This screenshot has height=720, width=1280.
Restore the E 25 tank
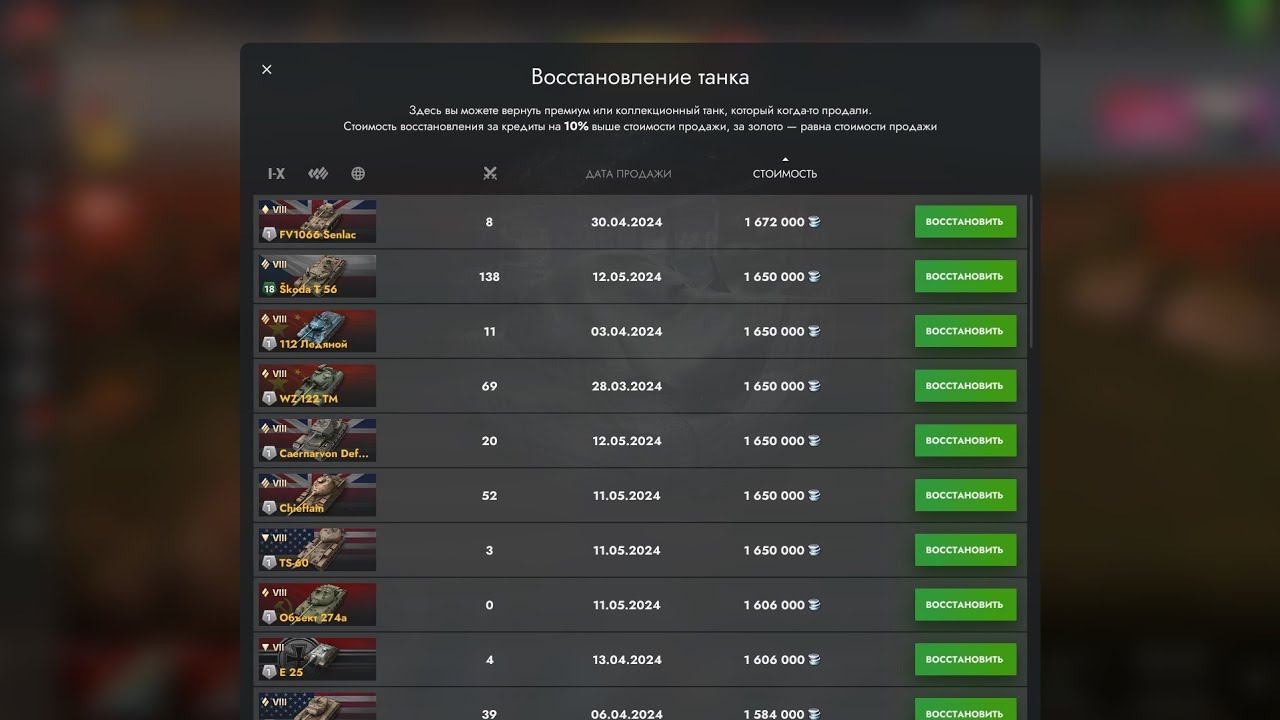click(x=965, y=659)
